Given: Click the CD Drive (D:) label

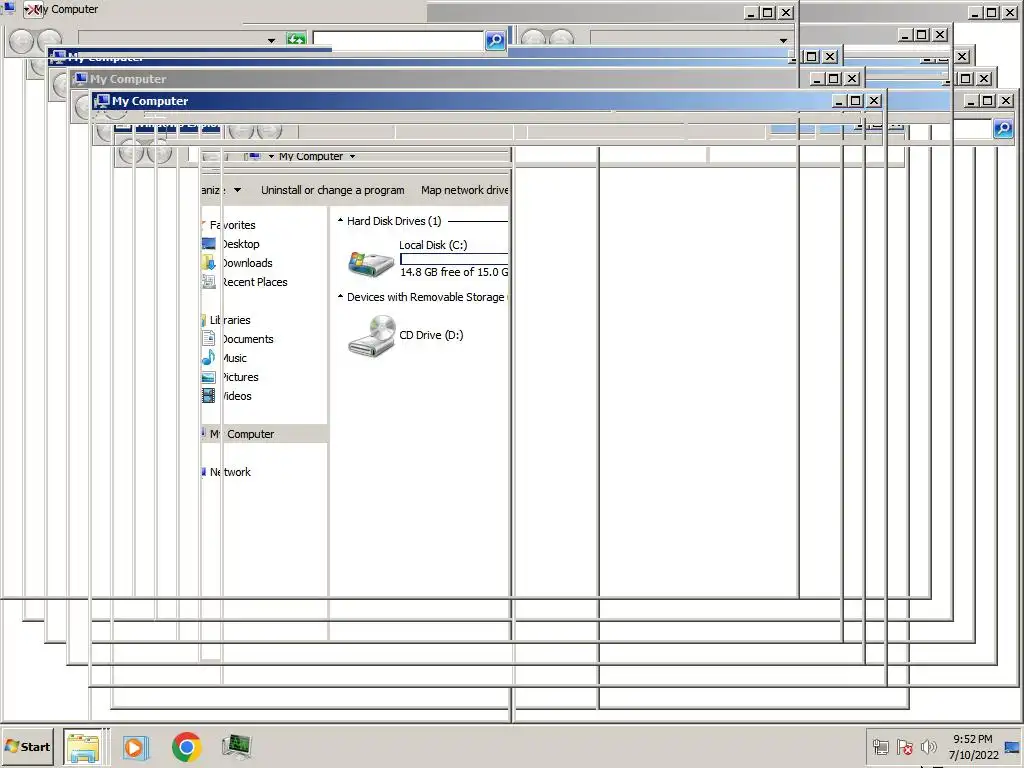Looking at the screenshot, I should tap(431, 335).
